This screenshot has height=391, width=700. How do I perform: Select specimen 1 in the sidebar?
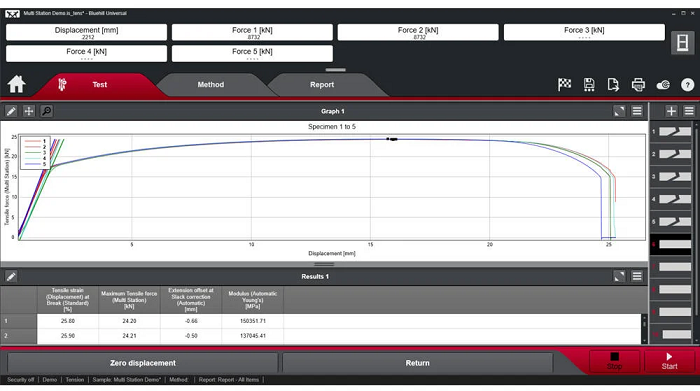click(671, 132)
